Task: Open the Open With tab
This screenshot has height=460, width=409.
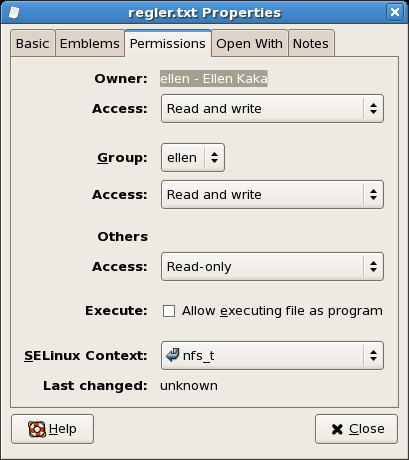Action: 249,43
